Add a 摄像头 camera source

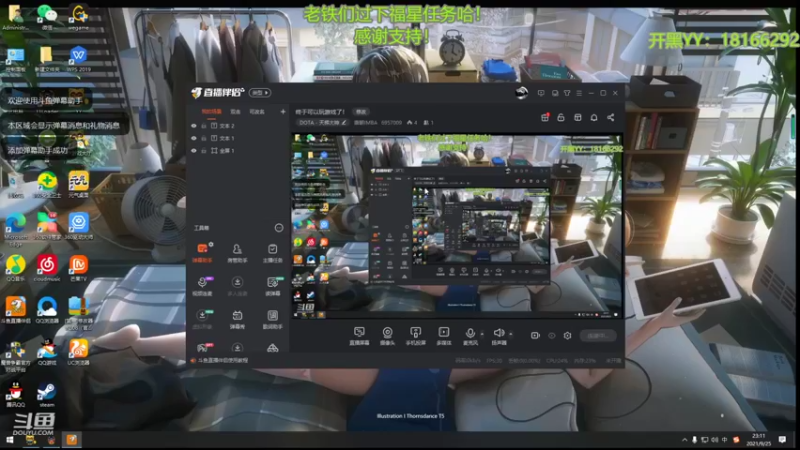[x=387, y=336]
